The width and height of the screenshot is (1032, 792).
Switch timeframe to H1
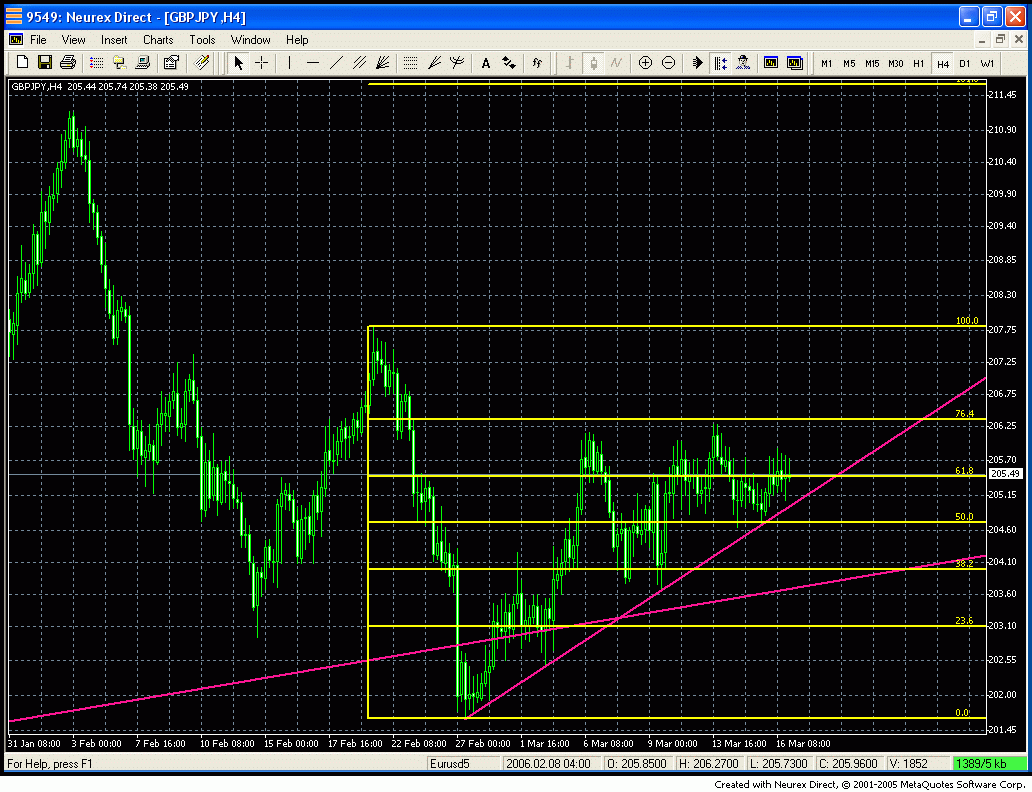[919, 63]
